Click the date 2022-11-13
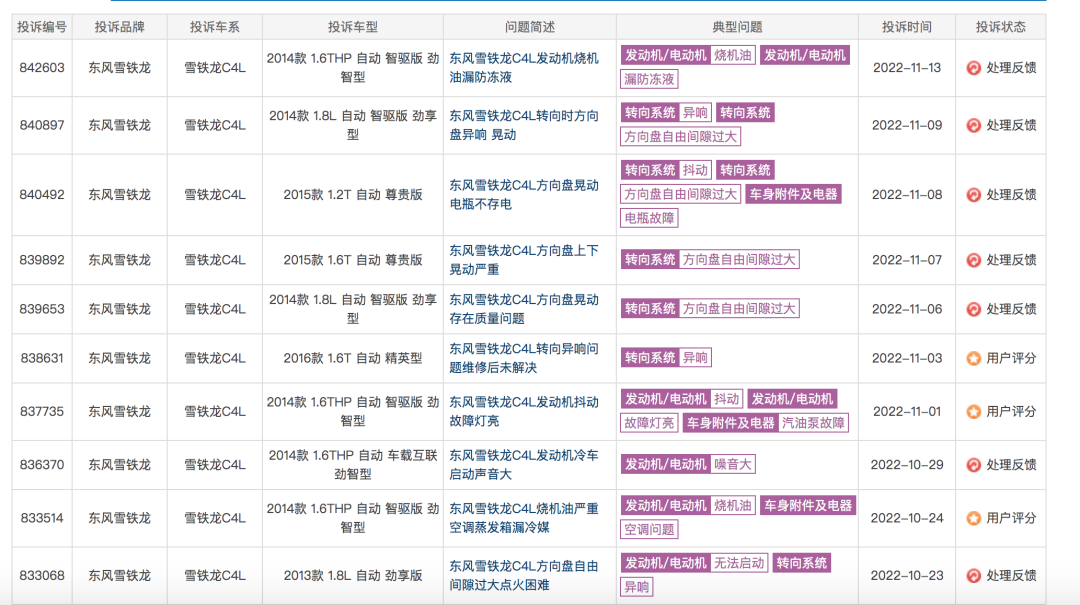This screenshot has width=1080, height=605. pos(906,68)
